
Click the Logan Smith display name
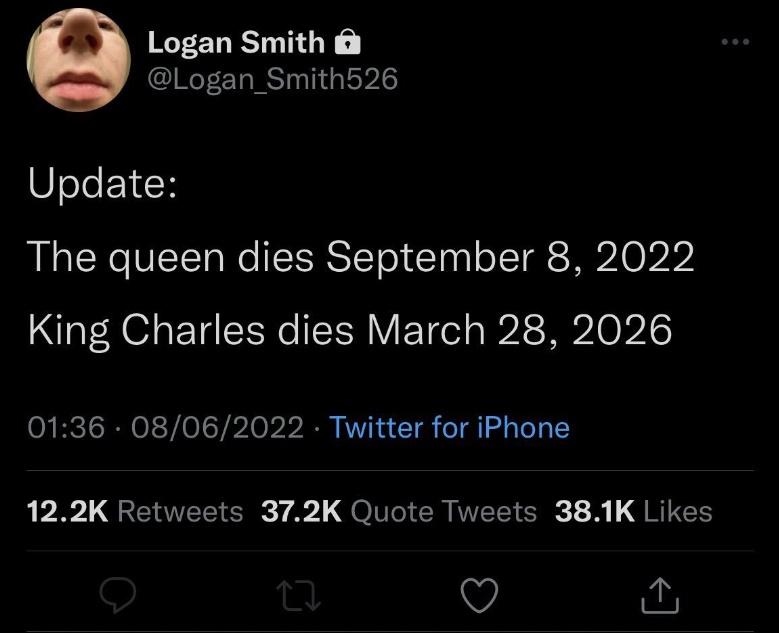pos(236,42)
